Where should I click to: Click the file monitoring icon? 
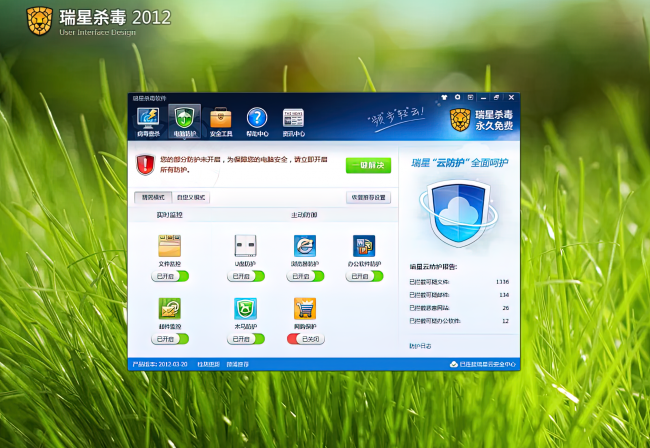pyautogui.click(x=169, y=246)
